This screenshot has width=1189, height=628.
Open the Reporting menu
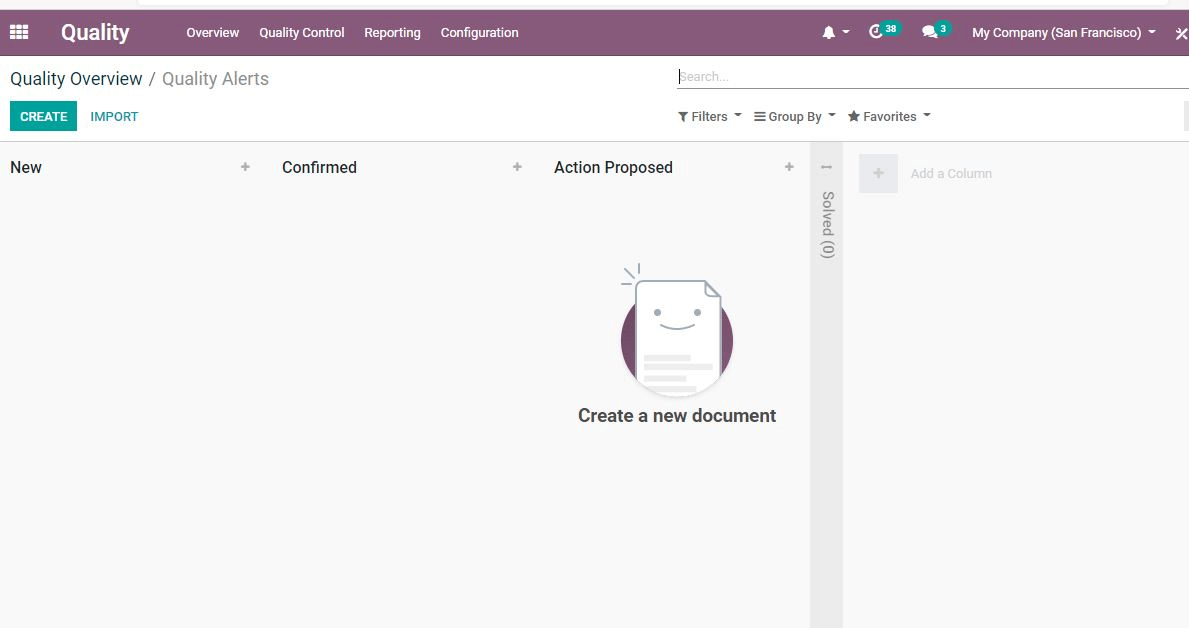(x=392, y=33)
